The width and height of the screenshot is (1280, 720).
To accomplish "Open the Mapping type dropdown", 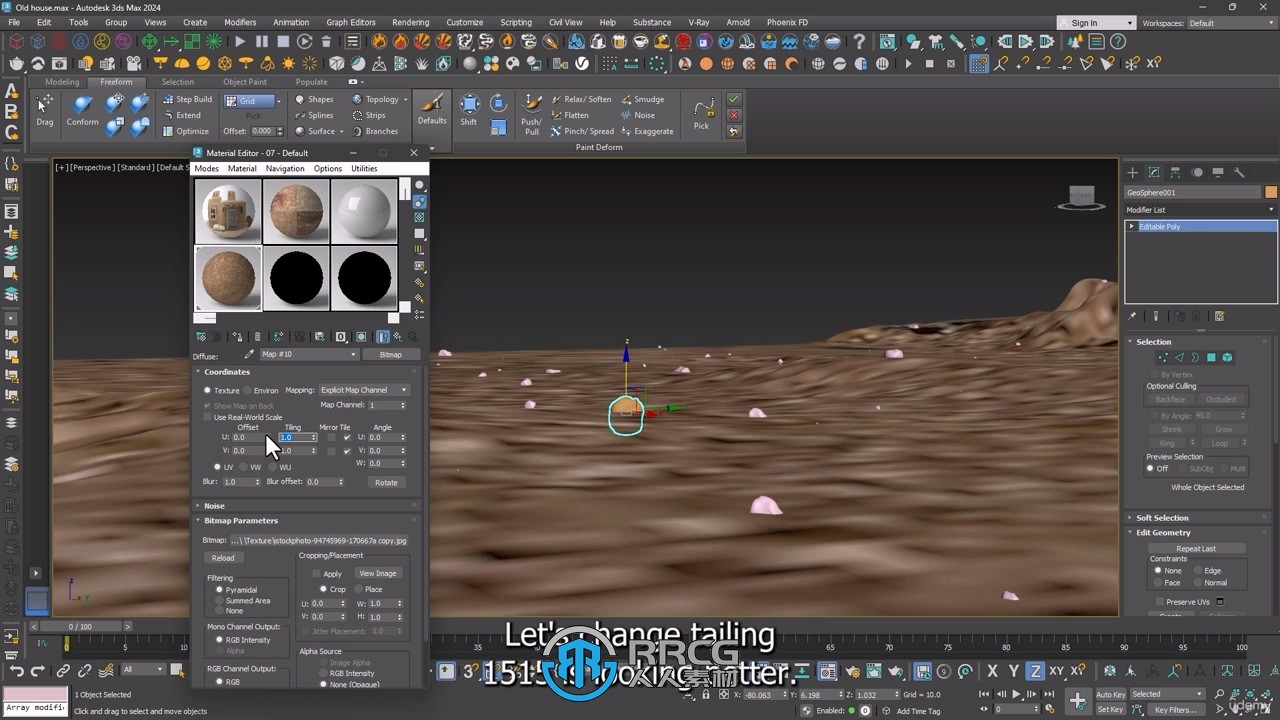I will [363, 390].
